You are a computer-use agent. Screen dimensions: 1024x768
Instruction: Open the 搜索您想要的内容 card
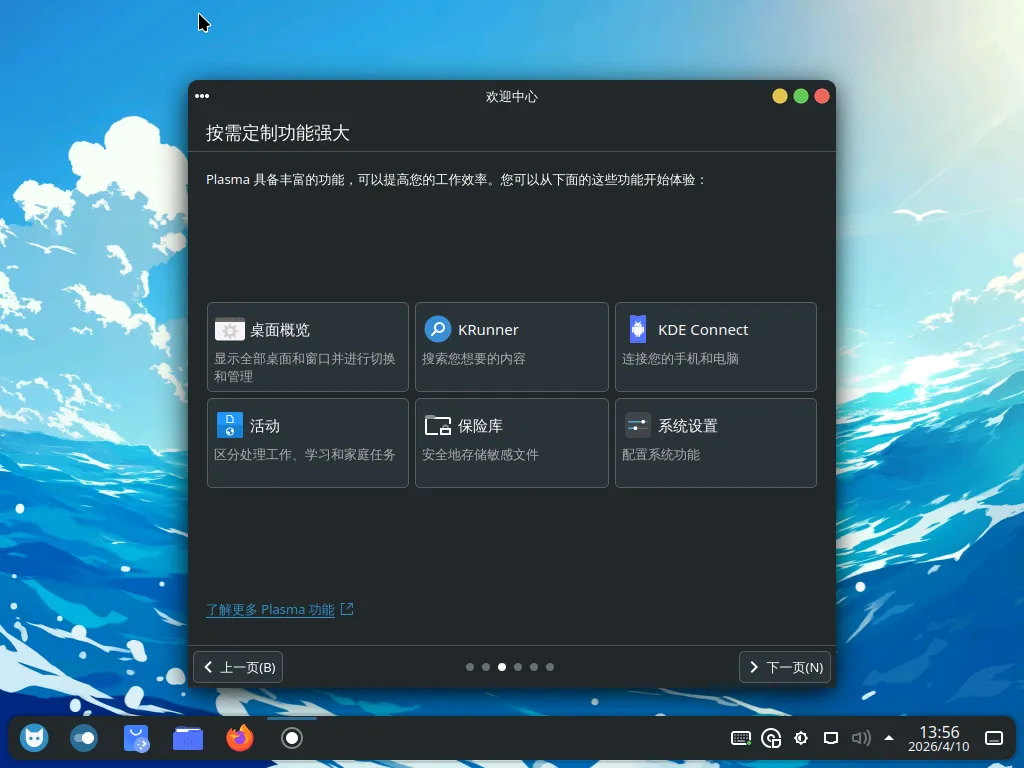511,347
